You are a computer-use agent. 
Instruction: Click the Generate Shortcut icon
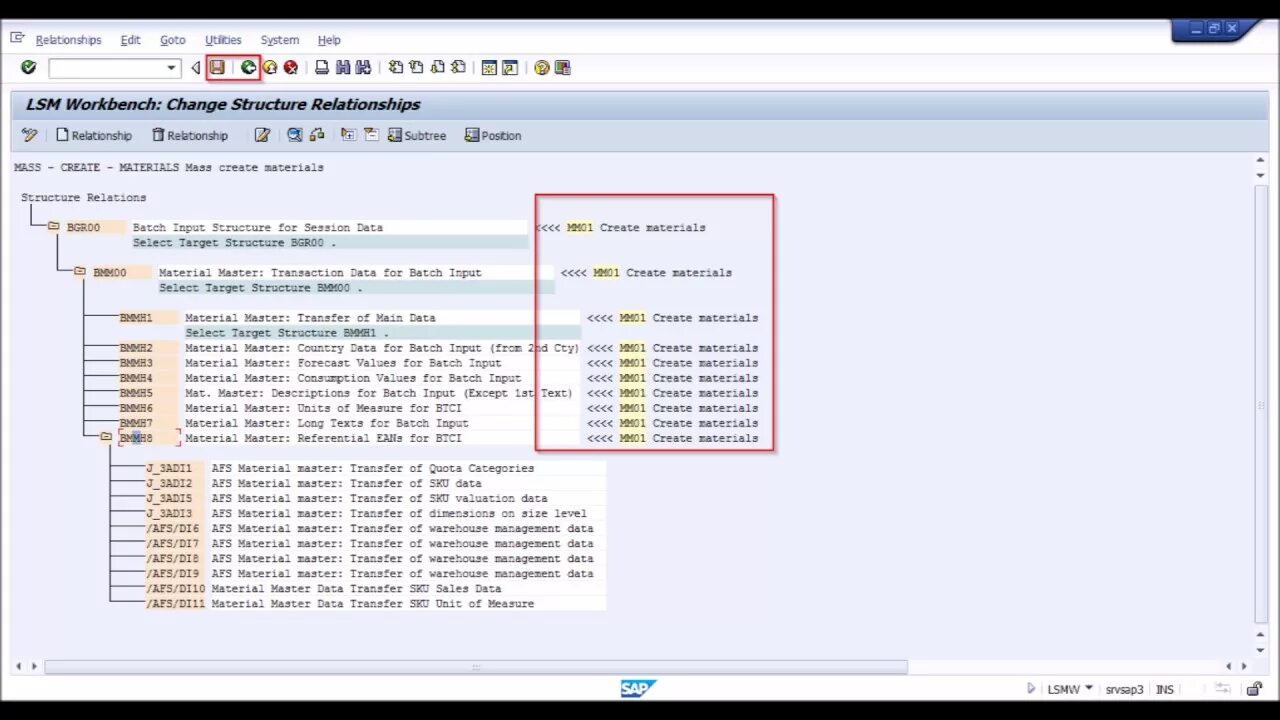point(510,67)
